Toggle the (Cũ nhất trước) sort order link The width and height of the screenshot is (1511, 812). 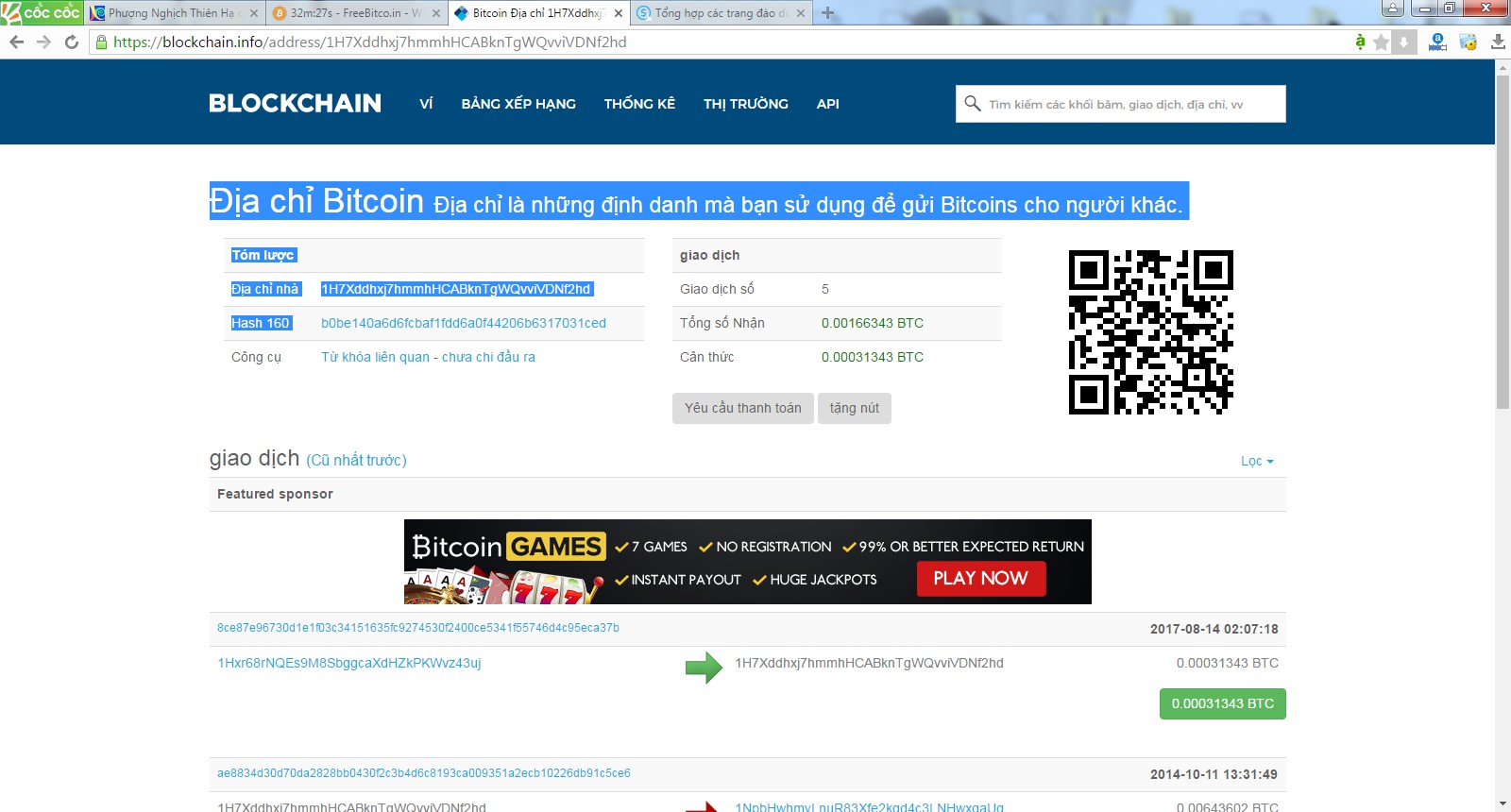(x=356, y=460)
